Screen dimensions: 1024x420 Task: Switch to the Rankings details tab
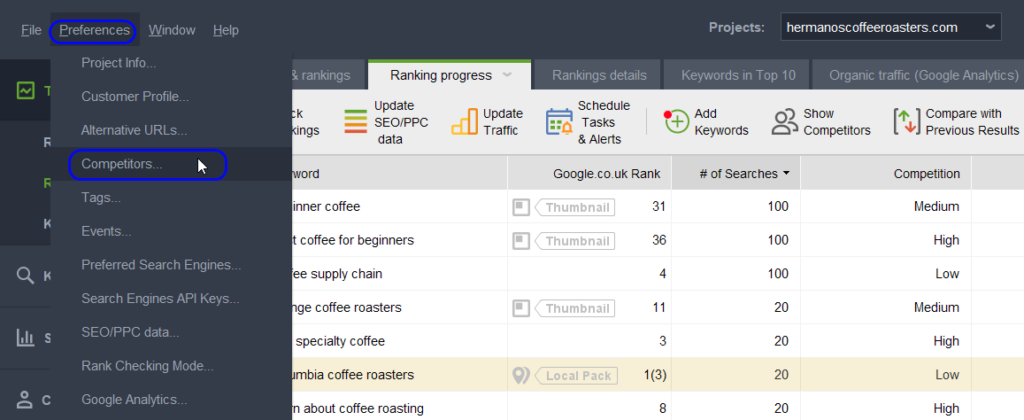(599, 75)
